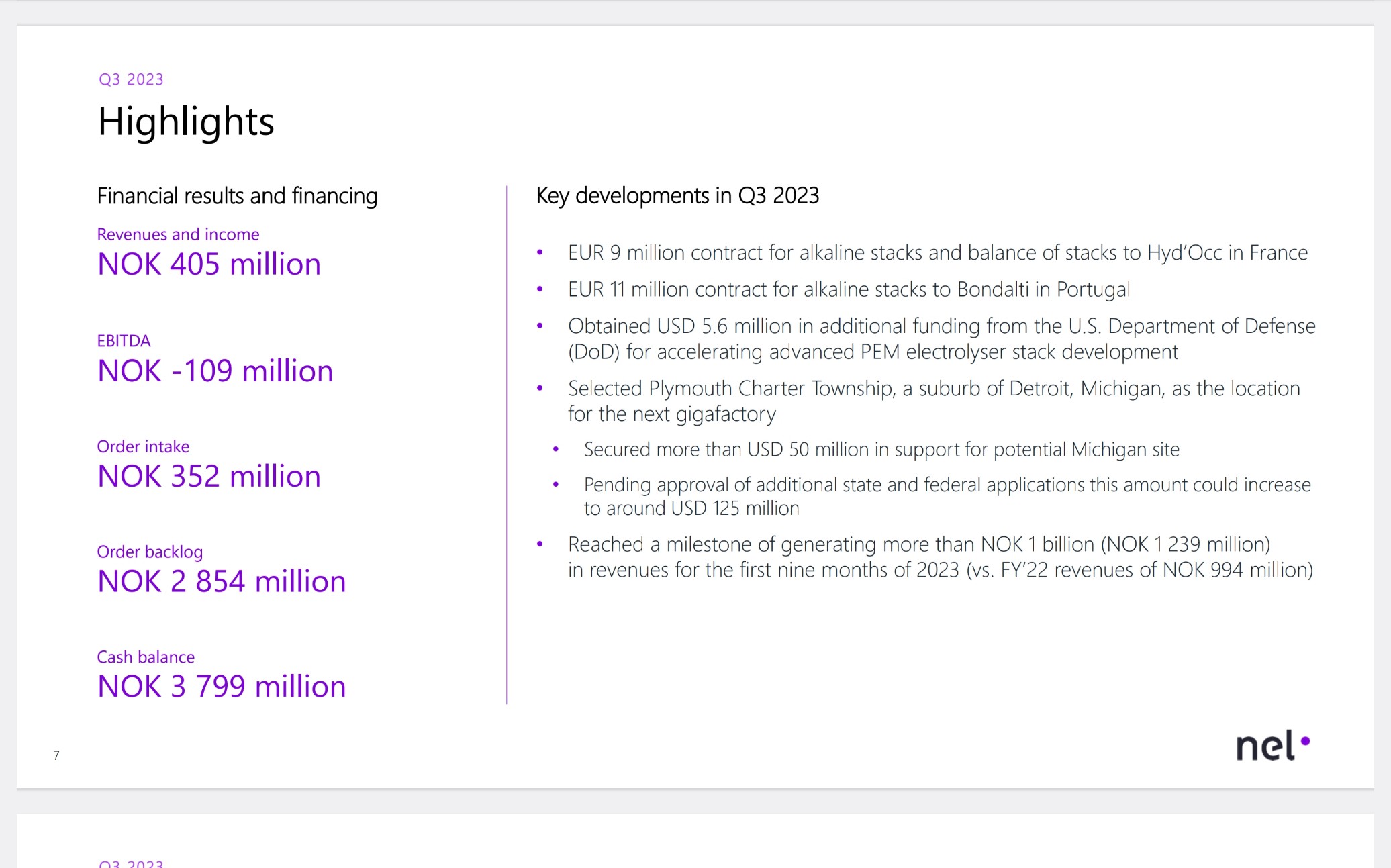Click the NOK -109 million value
Screen dimensions: 1391x868
coord(215,371)
